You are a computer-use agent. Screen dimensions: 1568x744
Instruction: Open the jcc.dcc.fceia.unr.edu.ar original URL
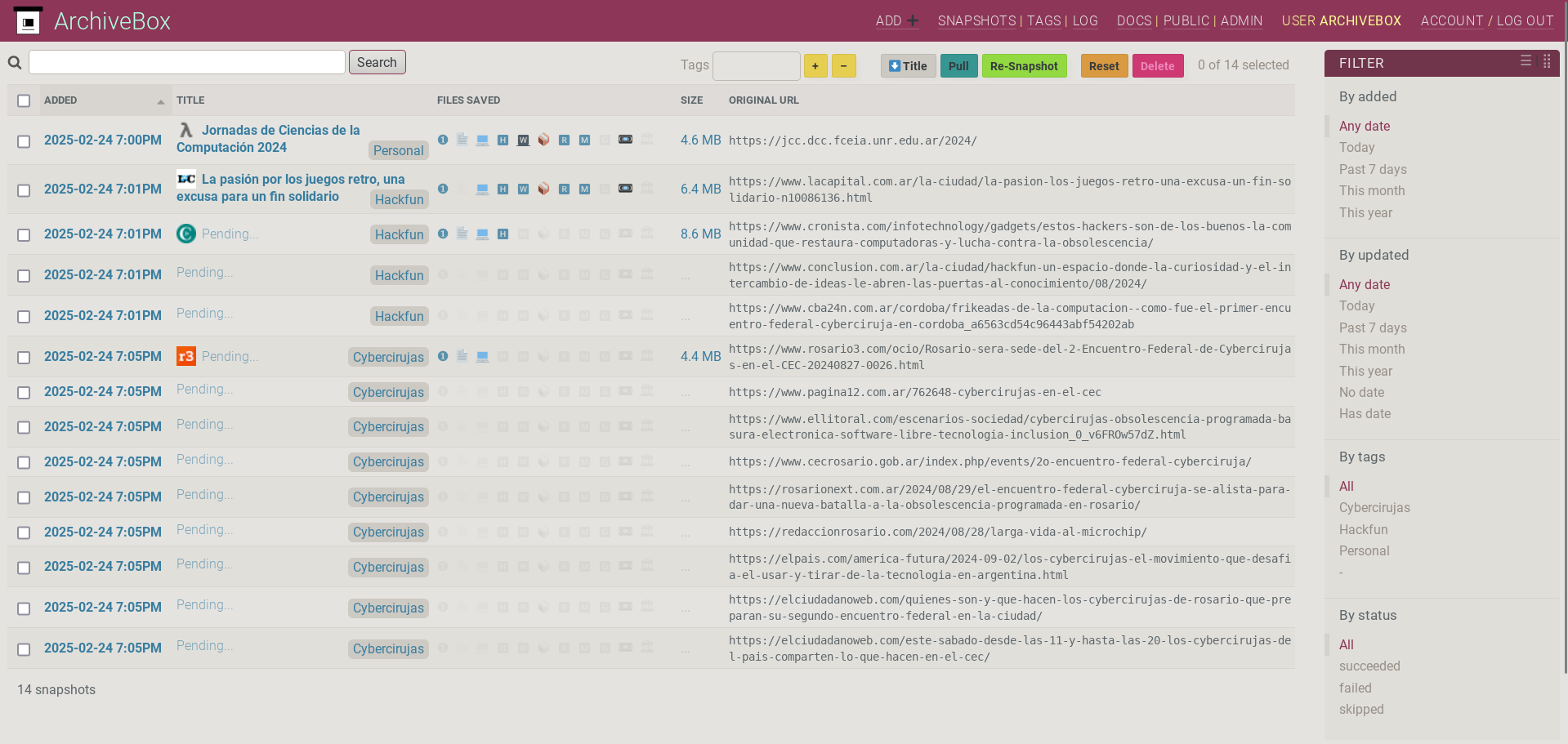852,140
